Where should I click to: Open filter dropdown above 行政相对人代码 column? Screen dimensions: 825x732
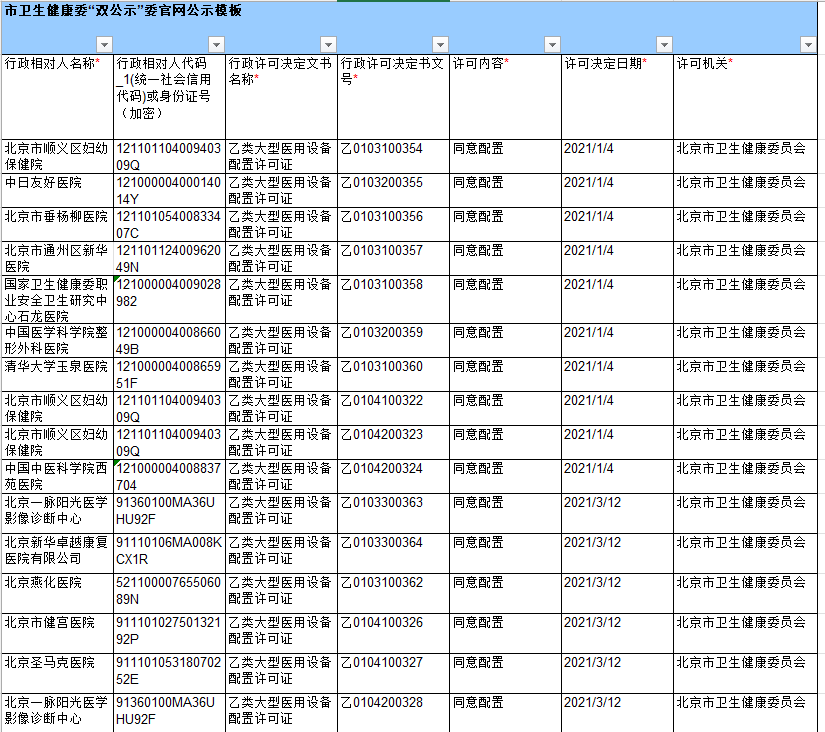click(x=216, y=45)
